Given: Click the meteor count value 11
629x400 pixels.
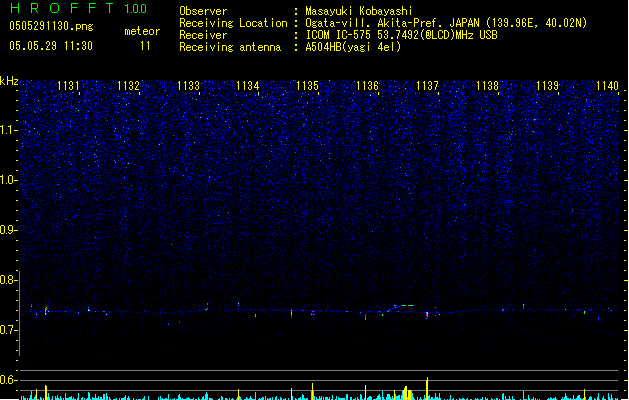Looking at the screenshot, I should coord(145,46).
